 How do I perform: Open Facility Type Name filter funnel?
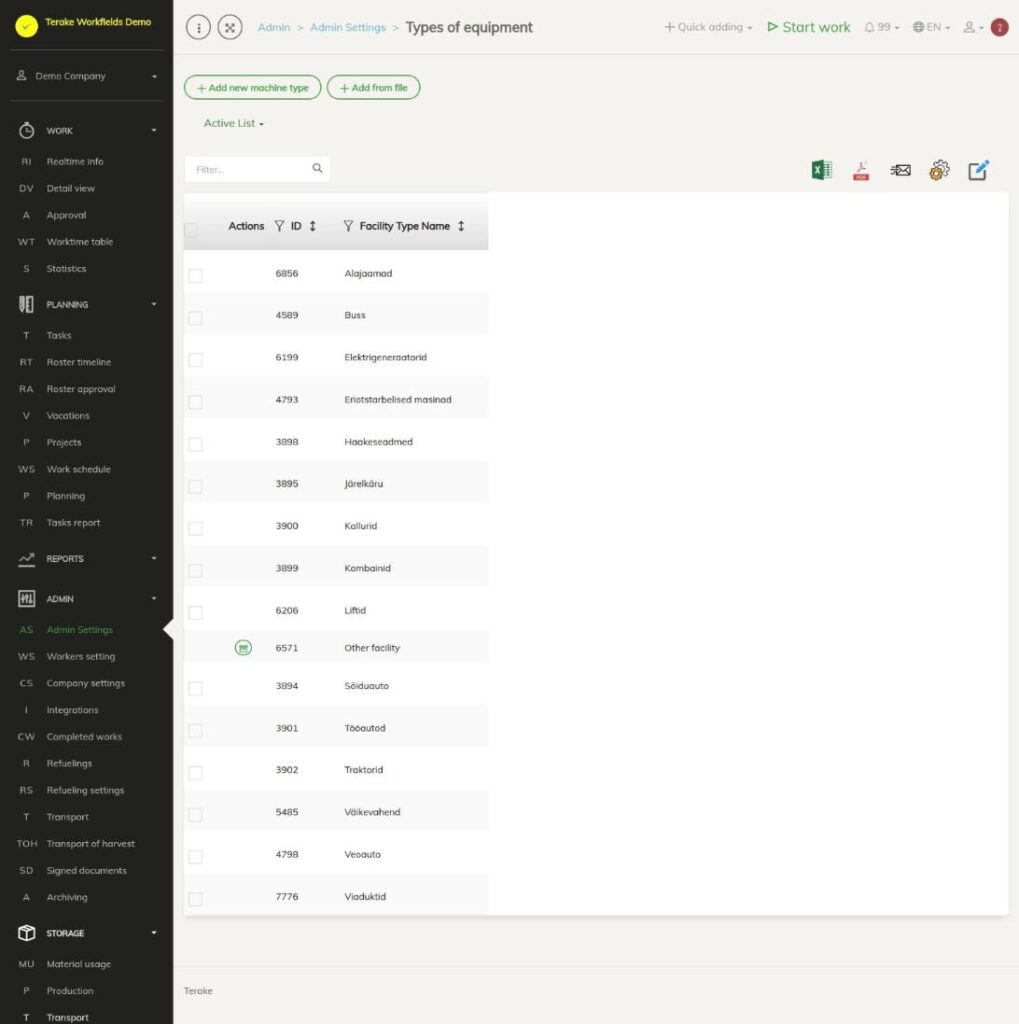point(348,226)
